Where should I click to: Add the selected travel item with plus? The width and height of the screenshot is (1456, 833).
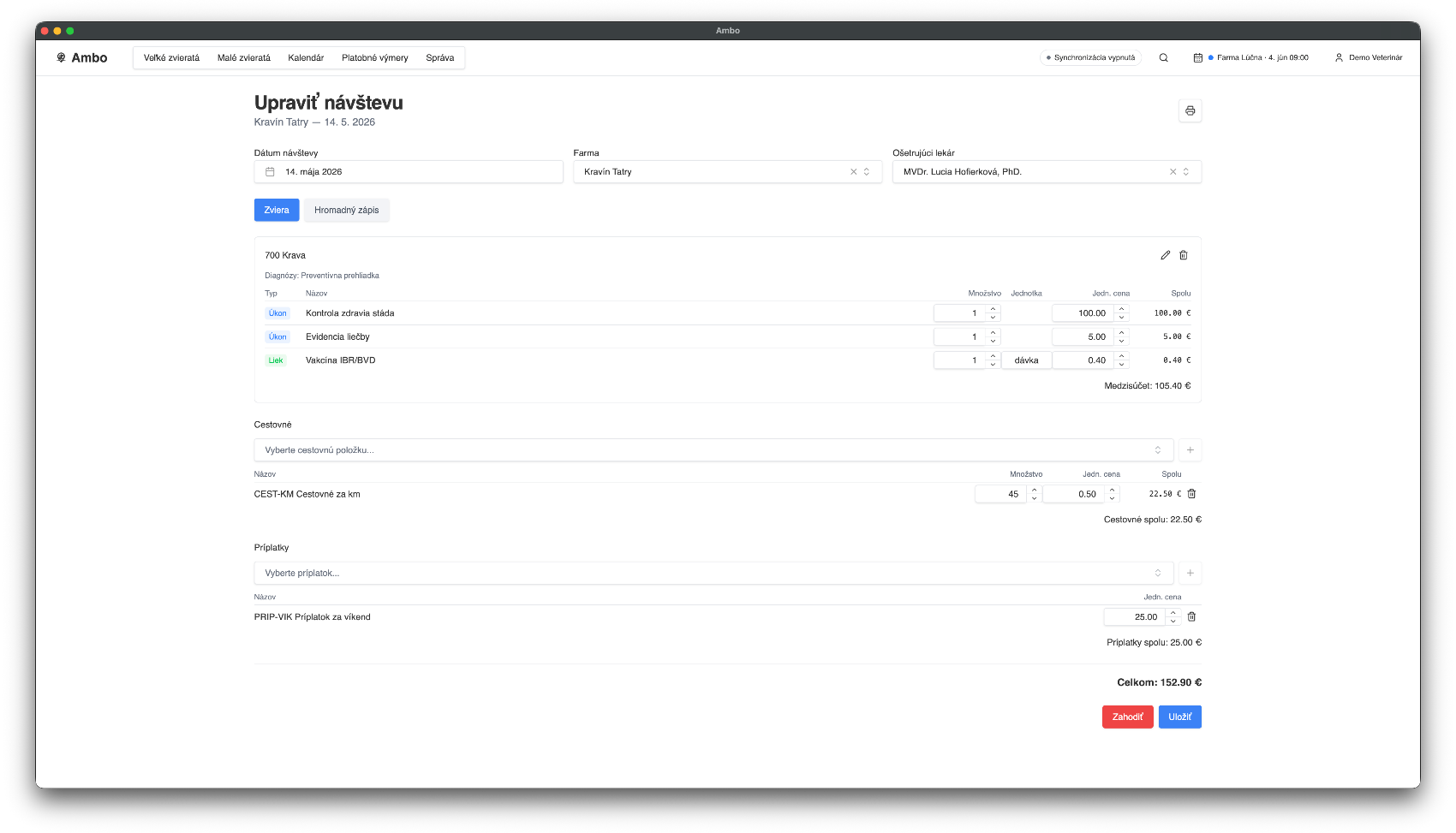(1190, 450)
